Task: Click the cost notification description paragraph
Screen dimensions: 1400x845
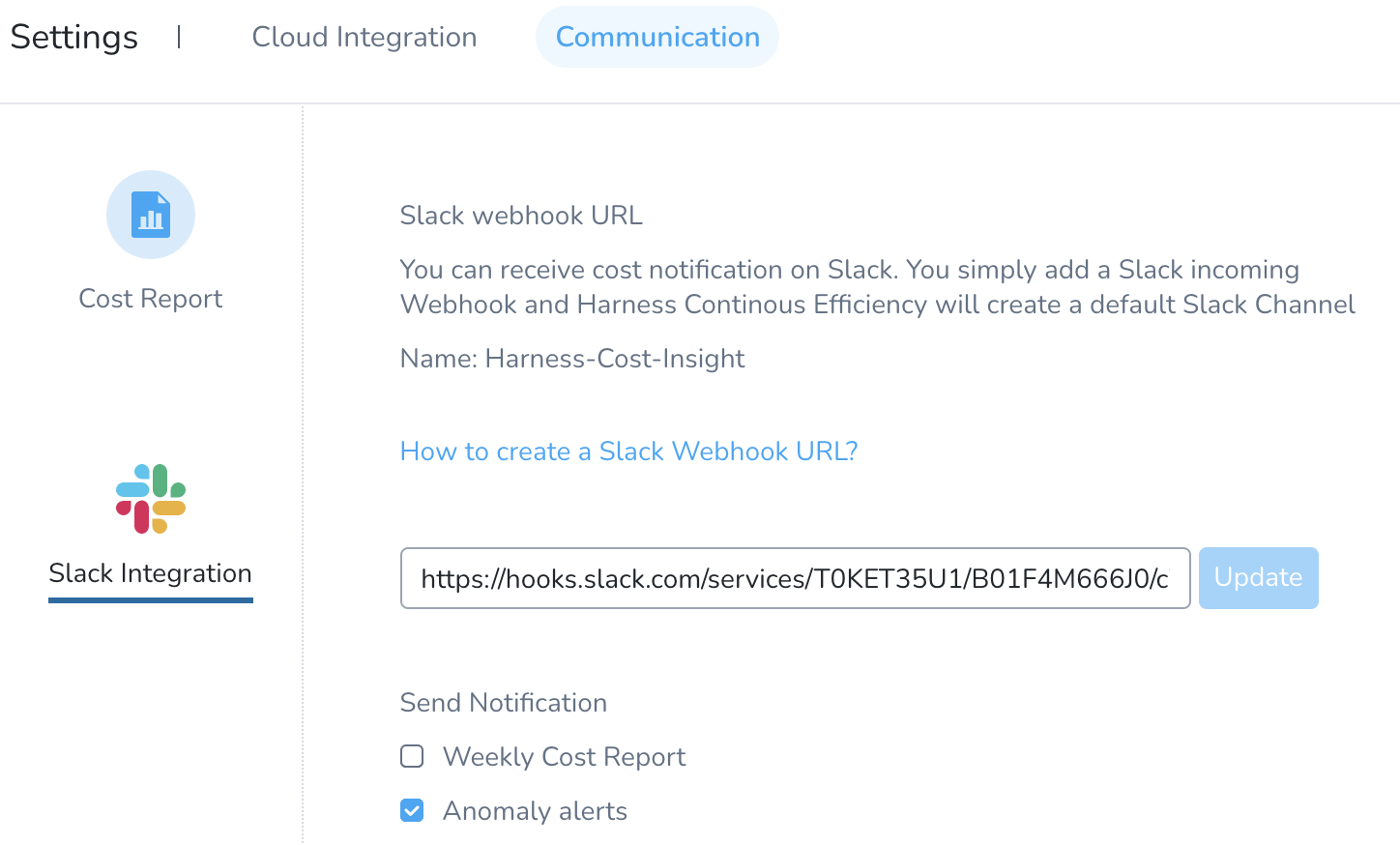Action: (x=878, y=286)
